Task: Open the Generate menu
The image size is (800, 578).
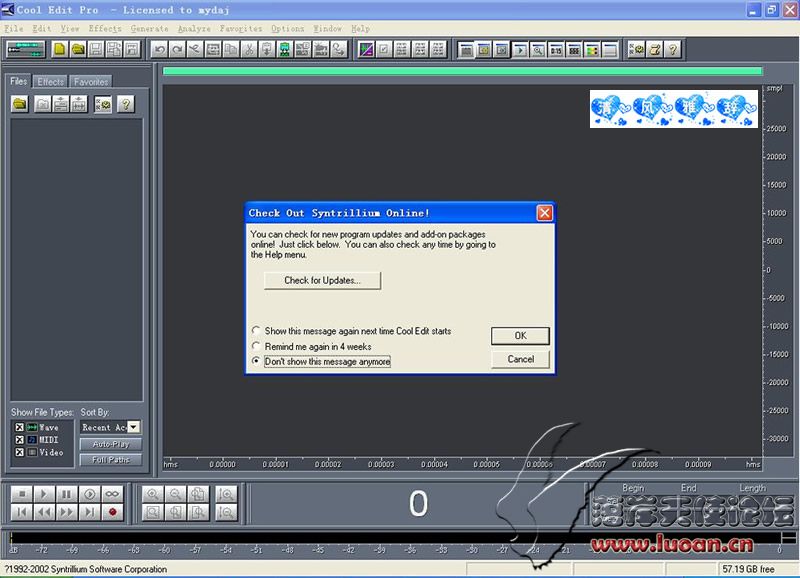Action: click(x=149, y=29)
